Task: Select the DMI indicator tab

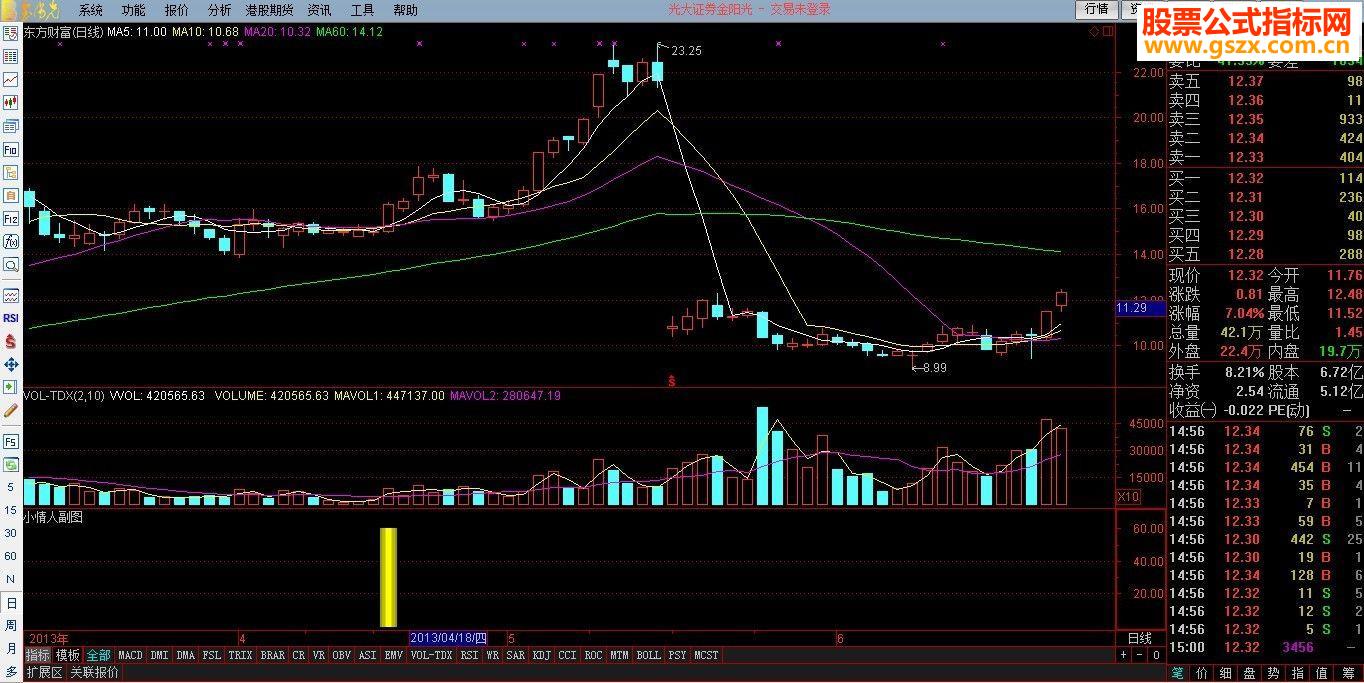Action: click(159, 655)
